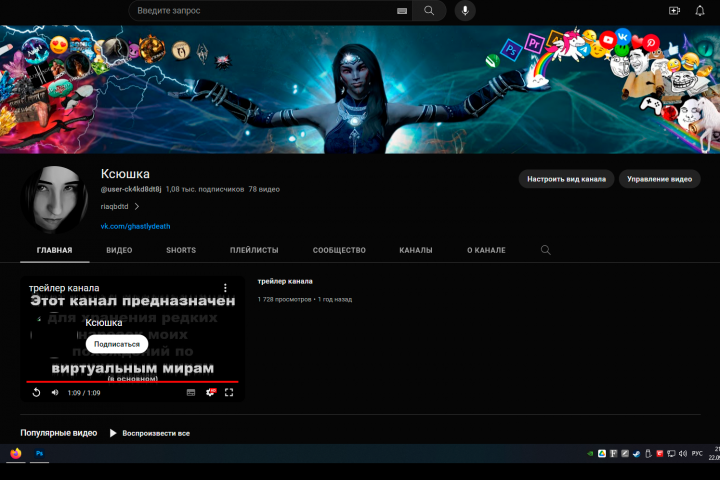Click the channel banner image
The image size is (720, 480).
tap(360, 89)
